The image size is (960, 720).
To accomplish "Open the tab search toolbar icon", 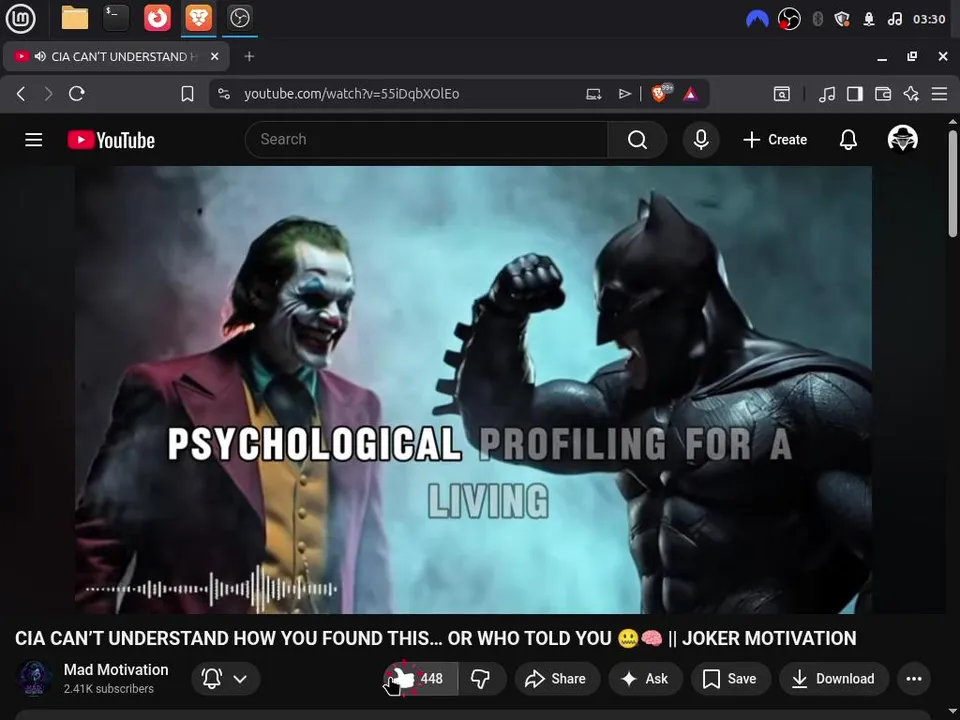I will (782, 94).
